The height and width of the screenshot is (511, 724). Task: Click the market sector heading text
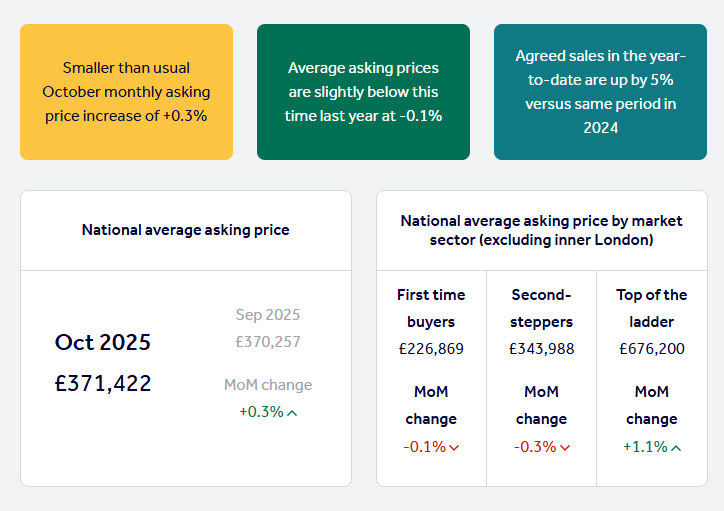tap(541, 230)
